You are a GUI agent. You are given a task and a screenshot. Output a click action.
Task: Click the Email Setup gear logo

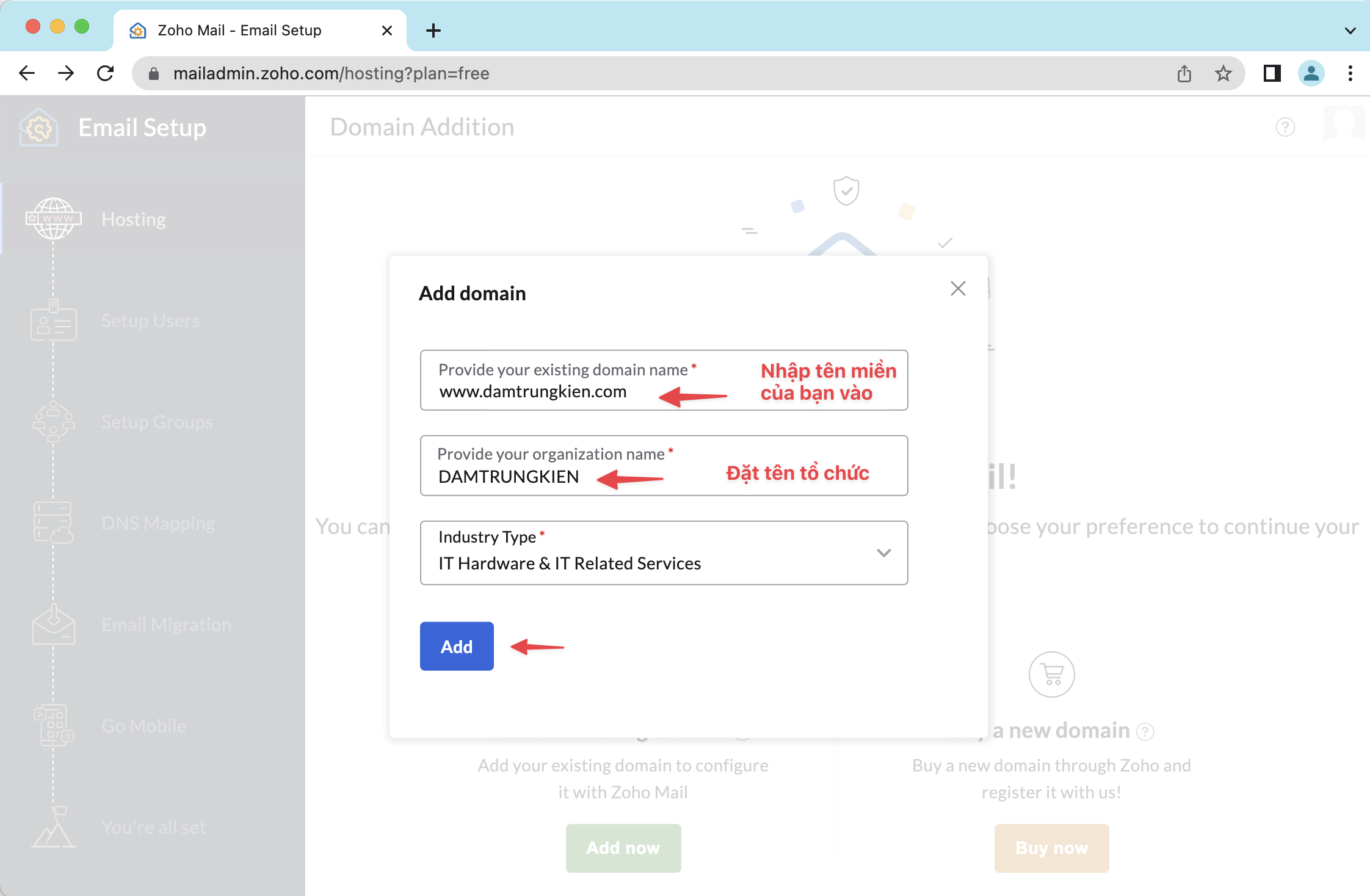click(39, 128)
